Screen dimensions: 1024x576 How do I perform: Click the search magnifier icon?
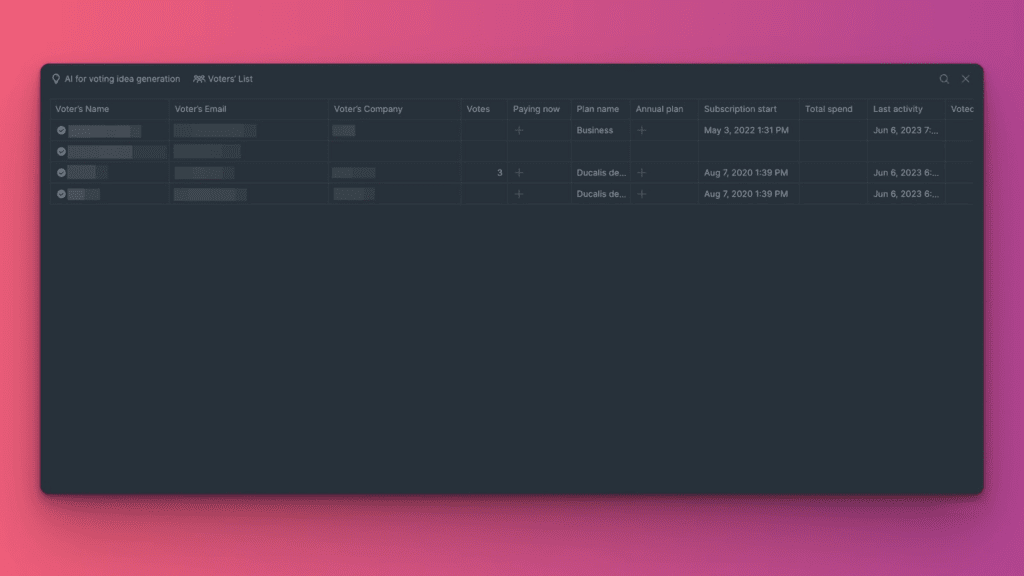point(944,79)
